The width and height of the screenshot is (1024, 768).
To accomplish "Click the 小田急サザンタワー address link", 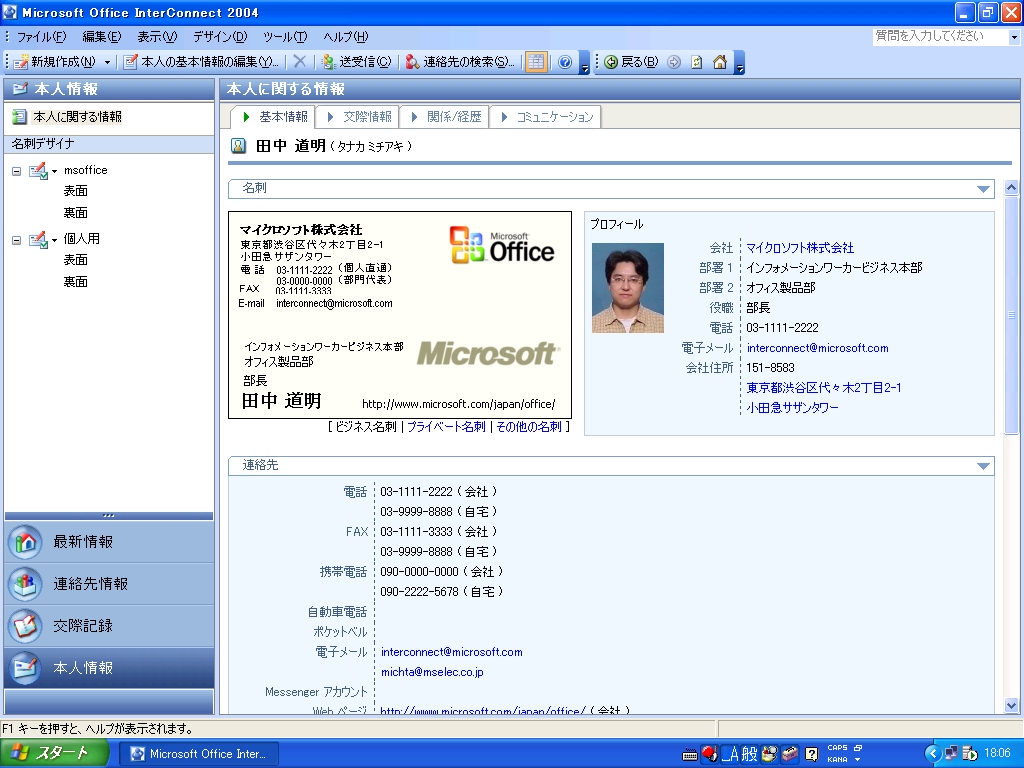I will click(792, 408).
